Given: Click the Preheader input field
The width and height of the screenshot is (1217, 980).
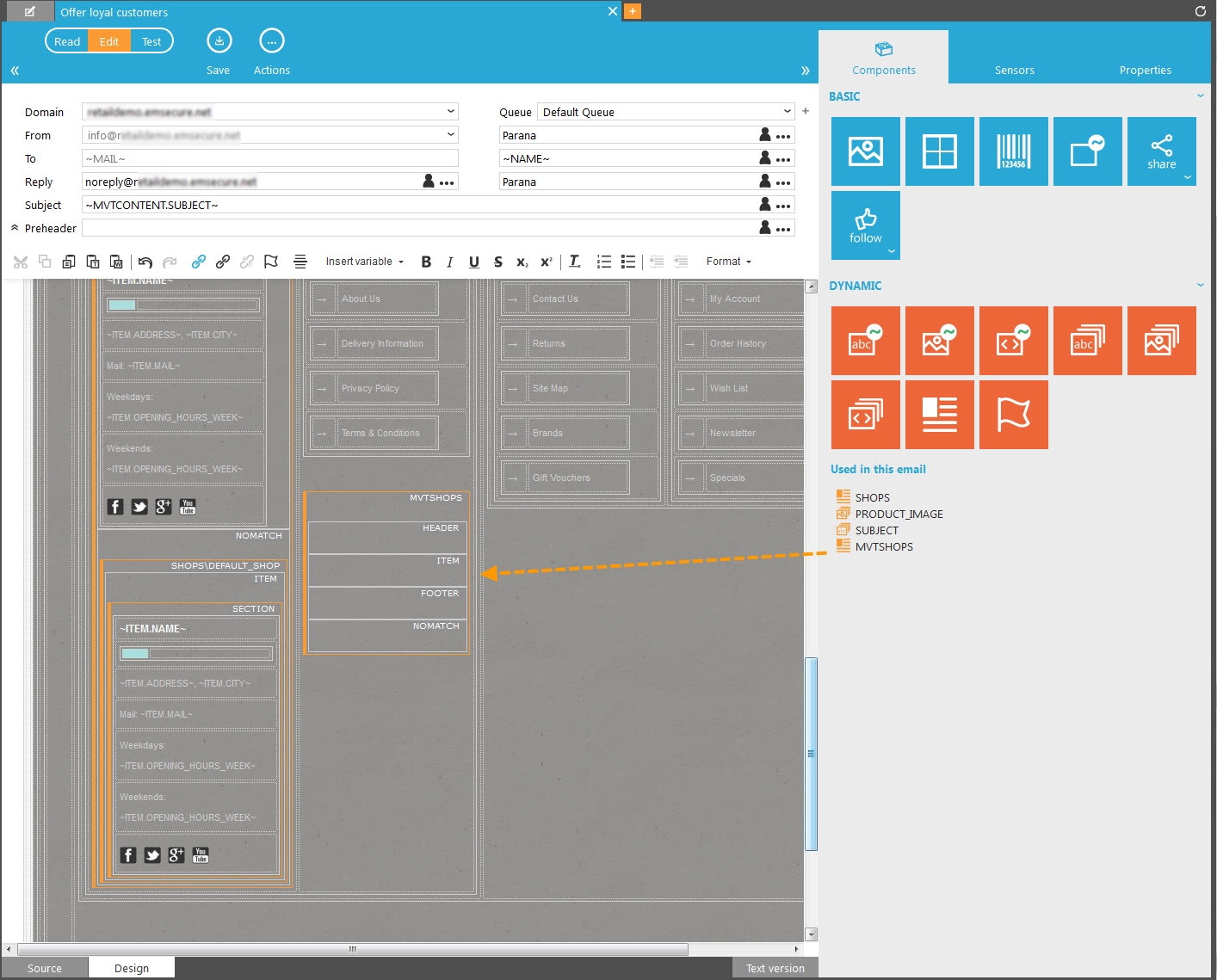Looking at the screenshot, I should (418, 228).
